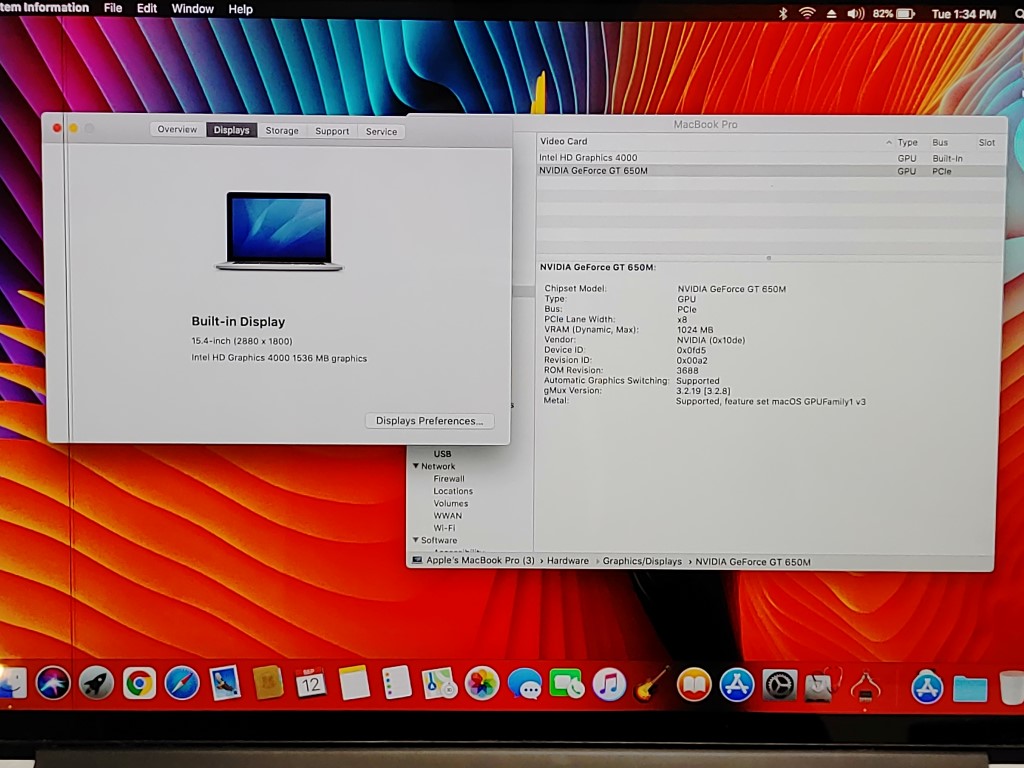Image resolution: width=1024 pixels, height=768 pixels.
Task: Switch to the Overview tab
Action: click(x=177, y=129)
